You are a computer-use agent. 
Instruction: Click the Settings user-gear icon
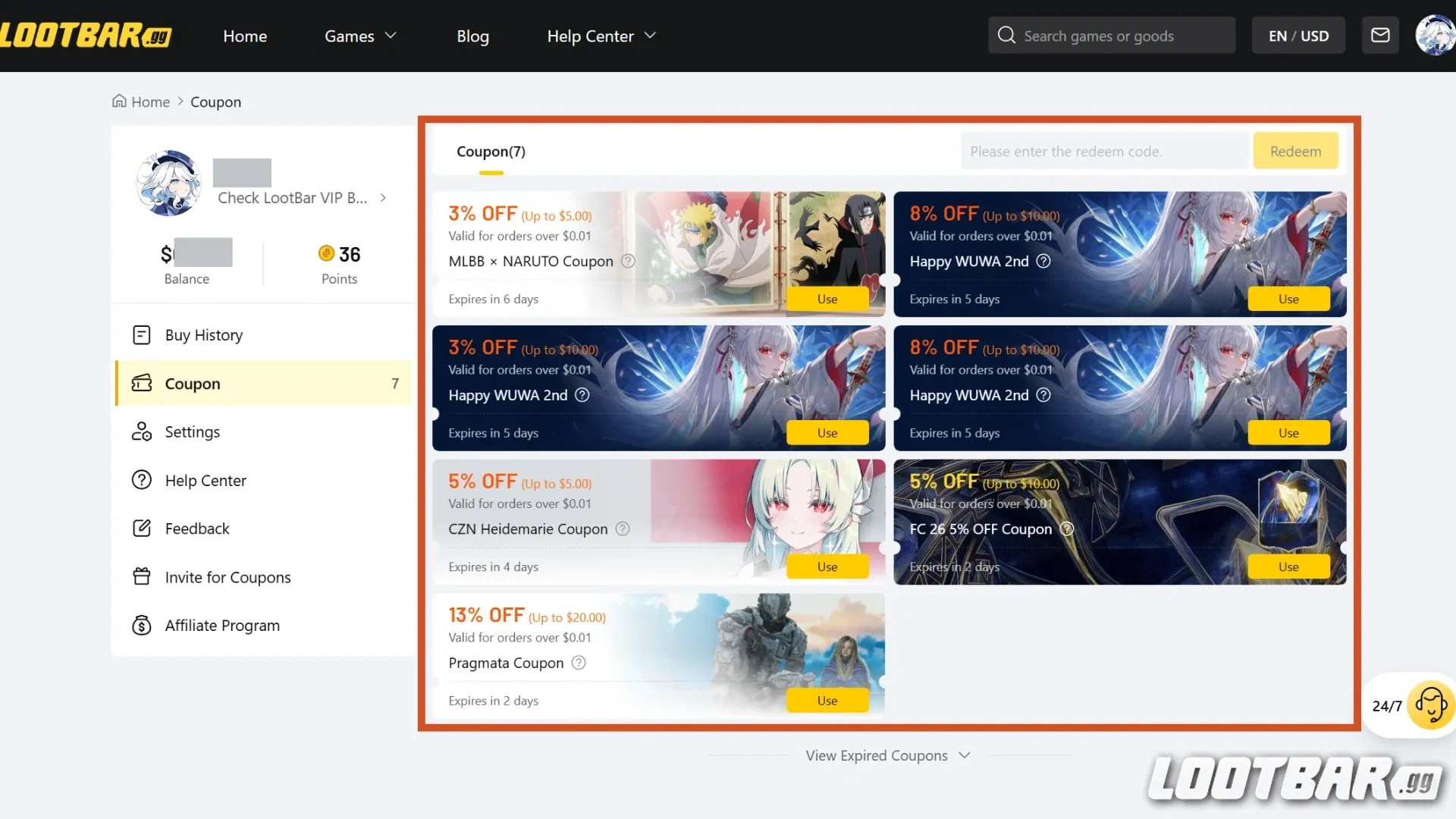coord(142,431)
